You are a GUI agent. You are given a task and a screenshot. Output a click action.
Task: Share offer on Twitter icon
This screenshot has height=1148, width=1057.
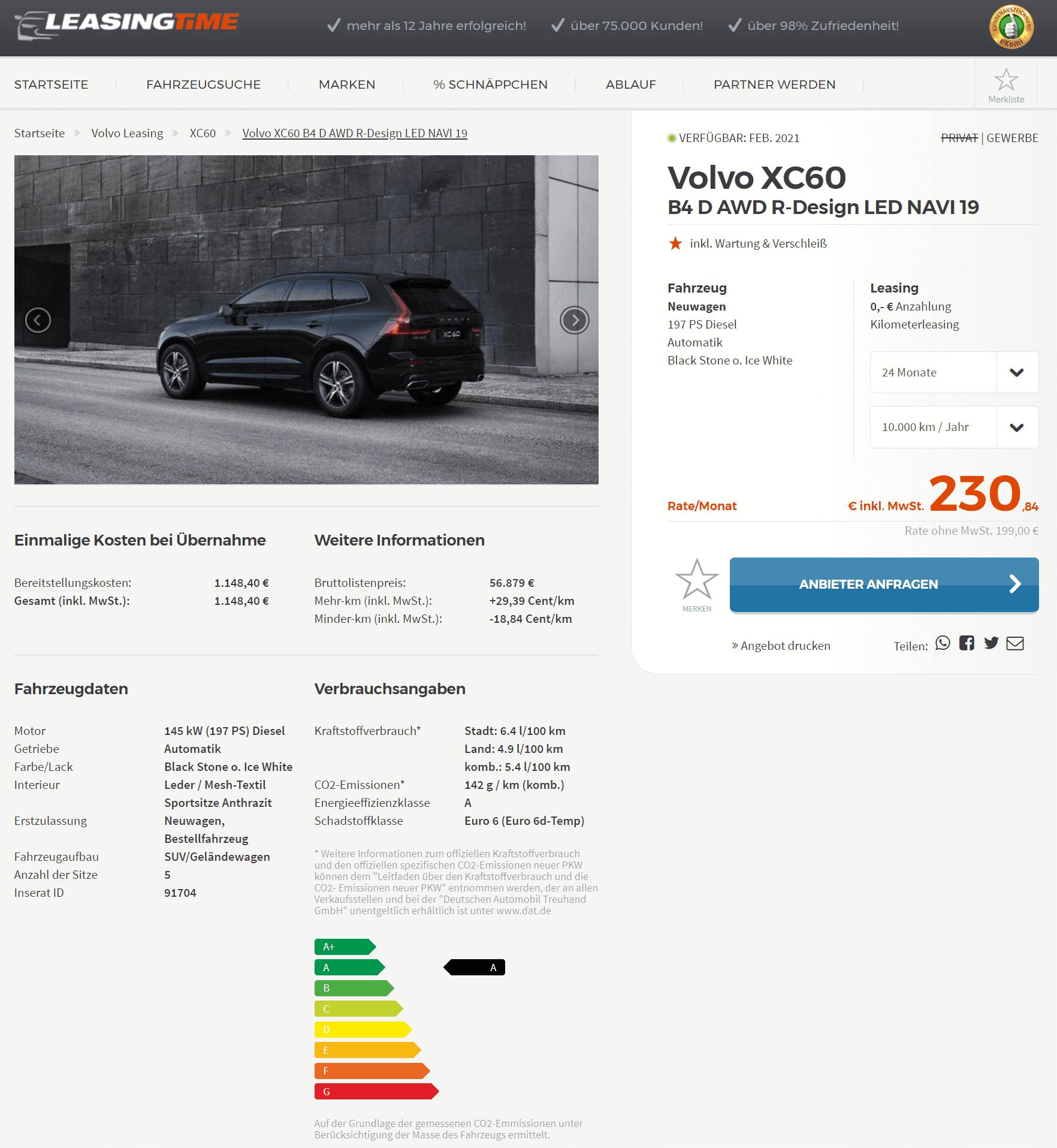[991, 643]
